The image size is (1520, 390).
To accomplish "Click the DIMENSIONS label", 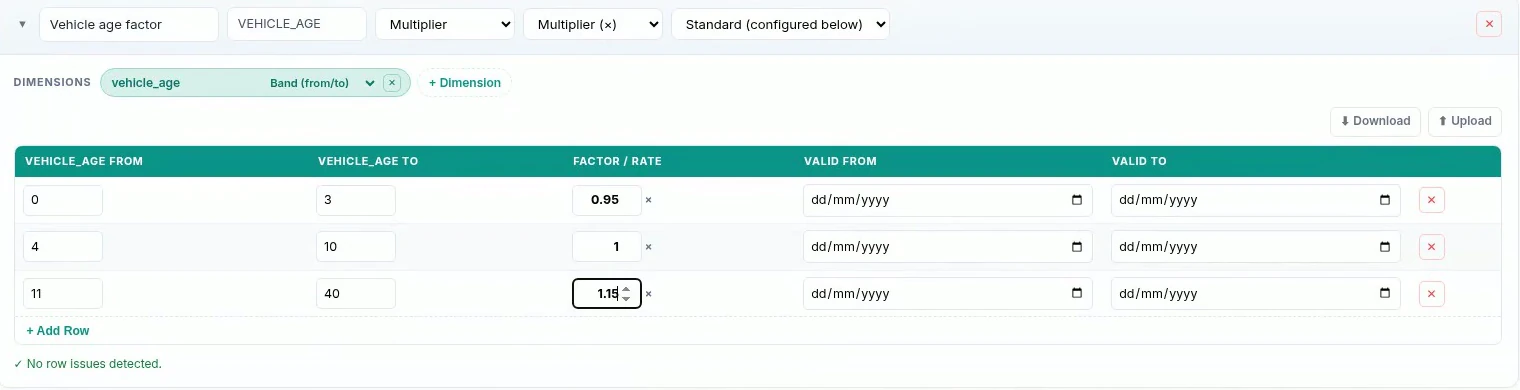I will [x=53, y=83].
